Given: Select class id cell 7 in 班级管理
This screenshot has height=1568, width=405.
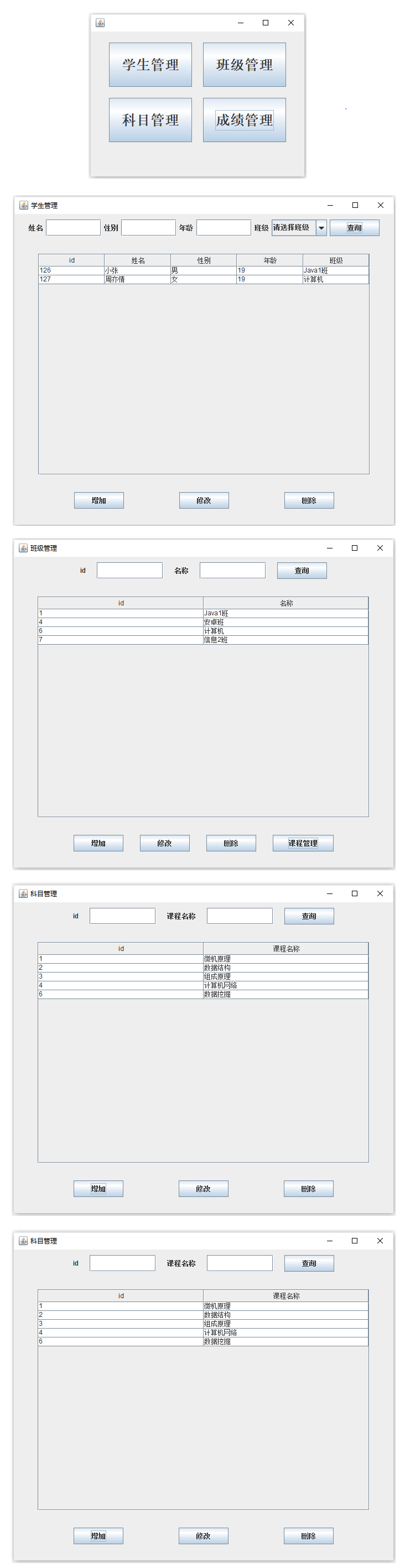Looking at the screenshot, I should tap(121, 640).
